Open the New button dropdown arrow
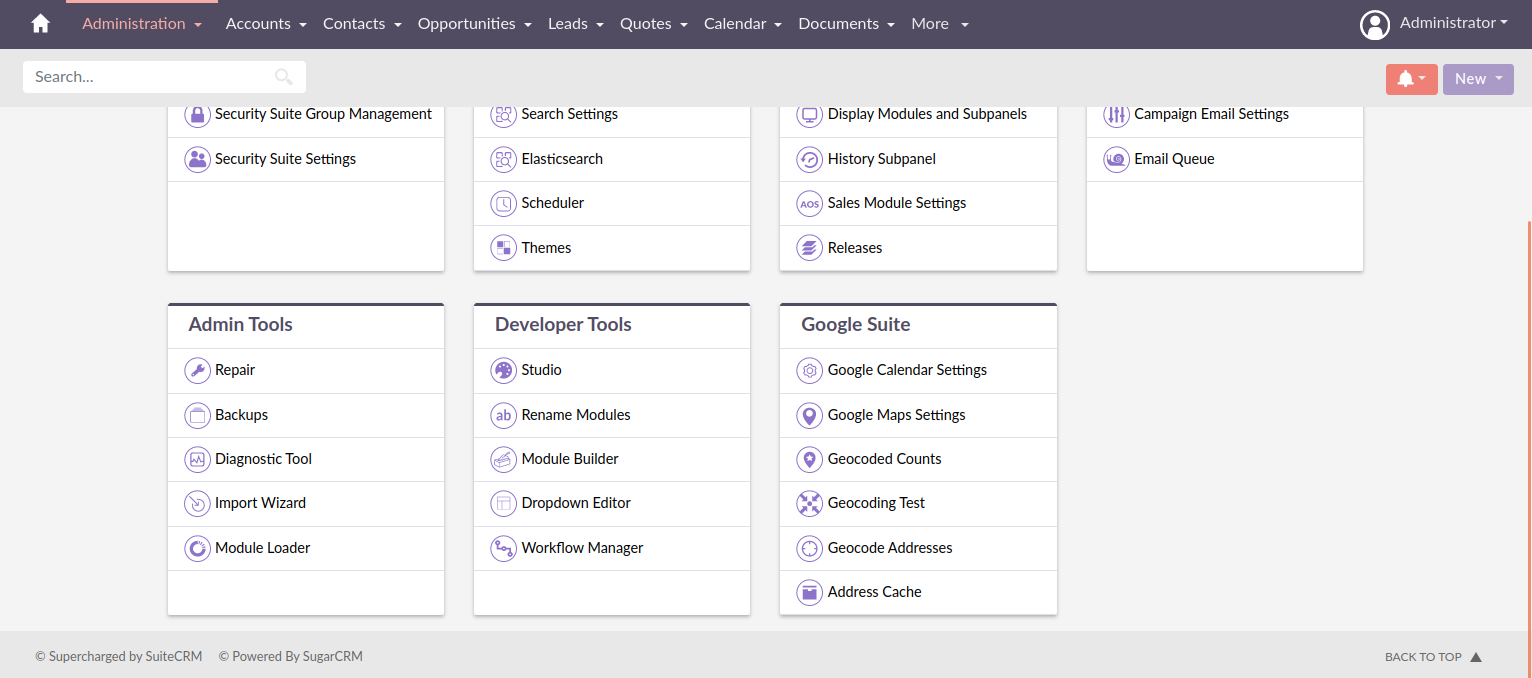The width and height of the screenshot is (1532, 678). pos(1497,78)
